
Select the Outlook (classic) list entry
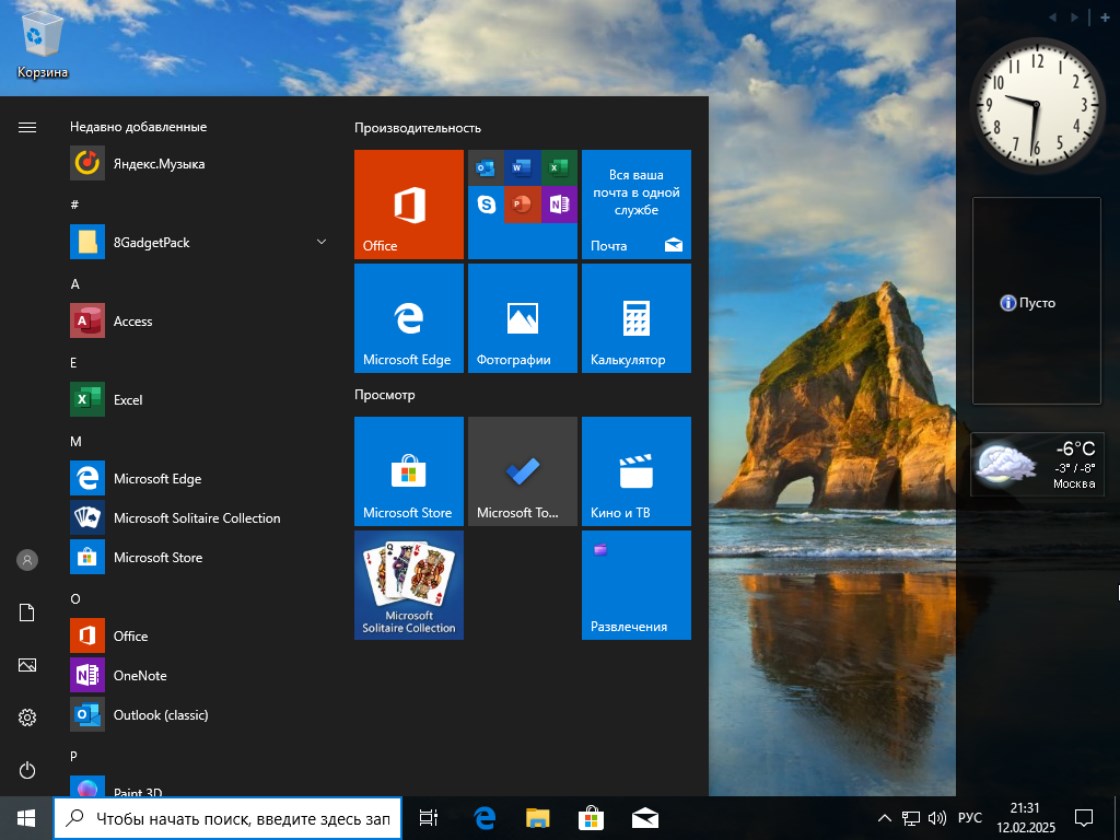pos(160,715)
